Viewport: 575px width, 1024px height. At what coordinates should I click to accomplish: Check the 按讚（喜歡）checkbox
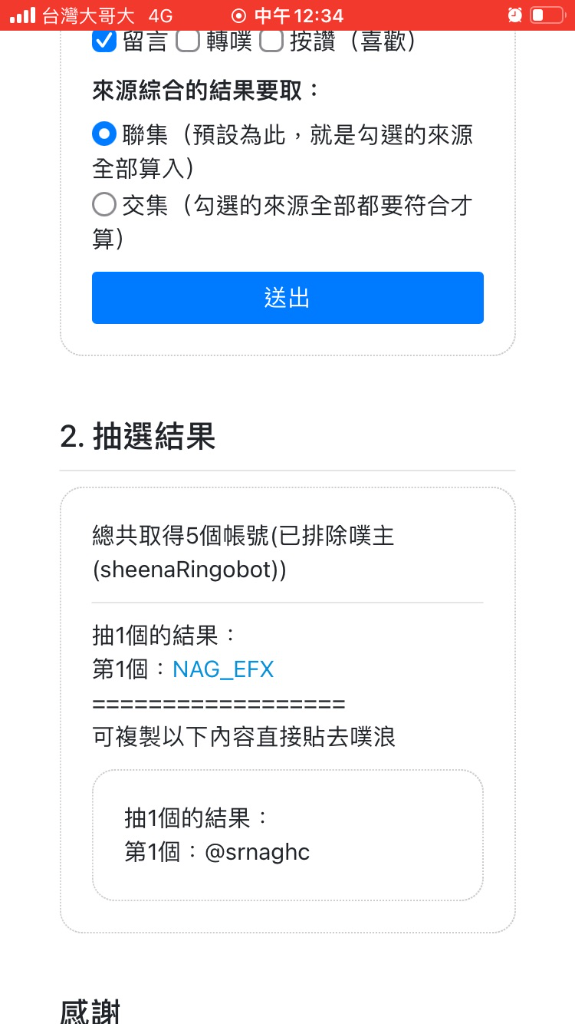click(272, 42)
